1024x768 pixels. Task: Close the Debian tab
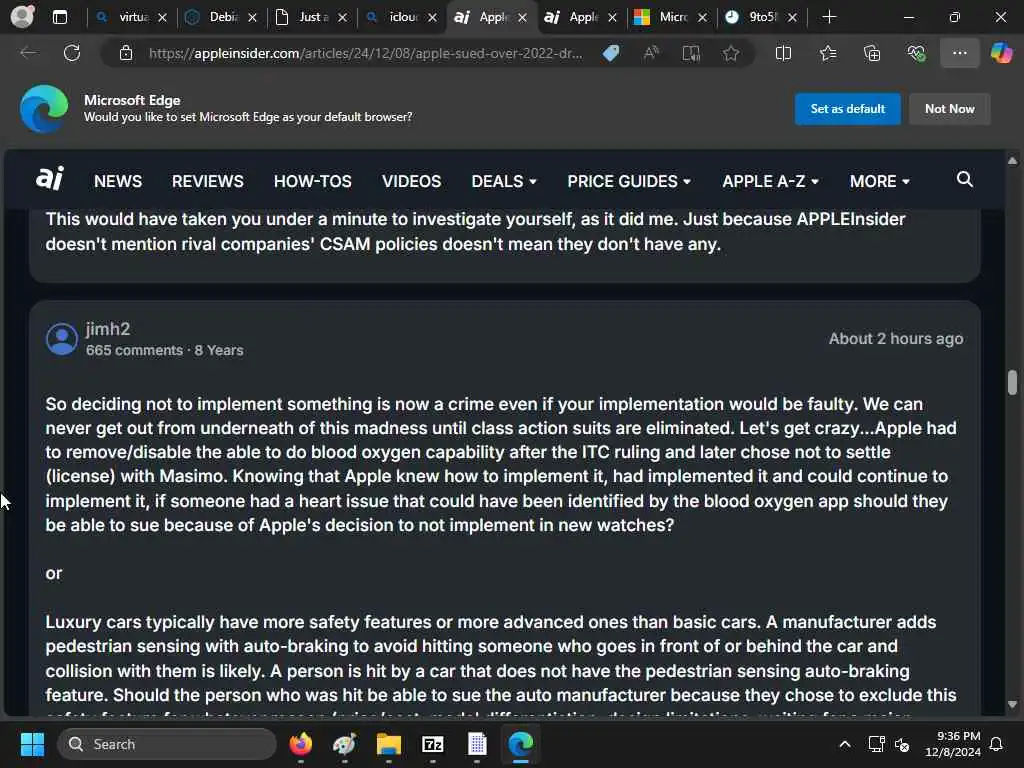click(253, 18)
